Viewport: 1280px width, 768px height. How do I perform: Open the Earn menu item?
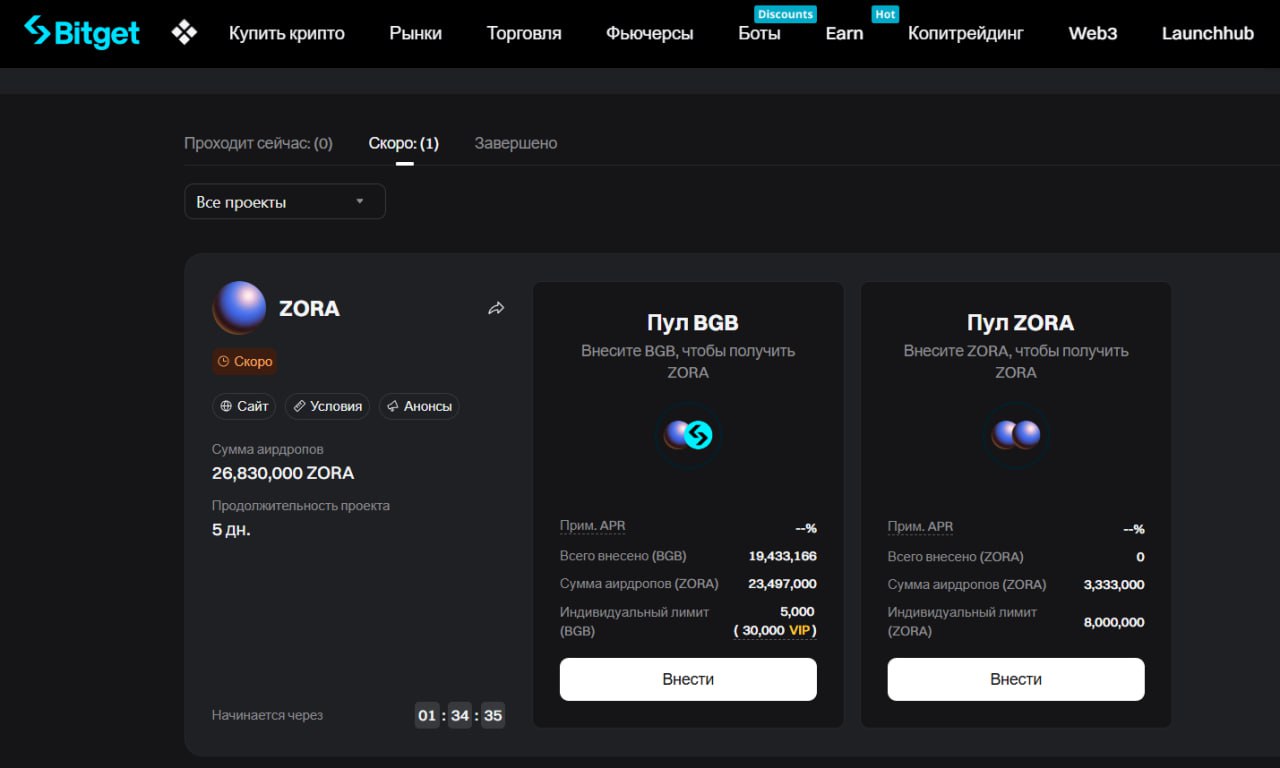(x=844, y=33)
